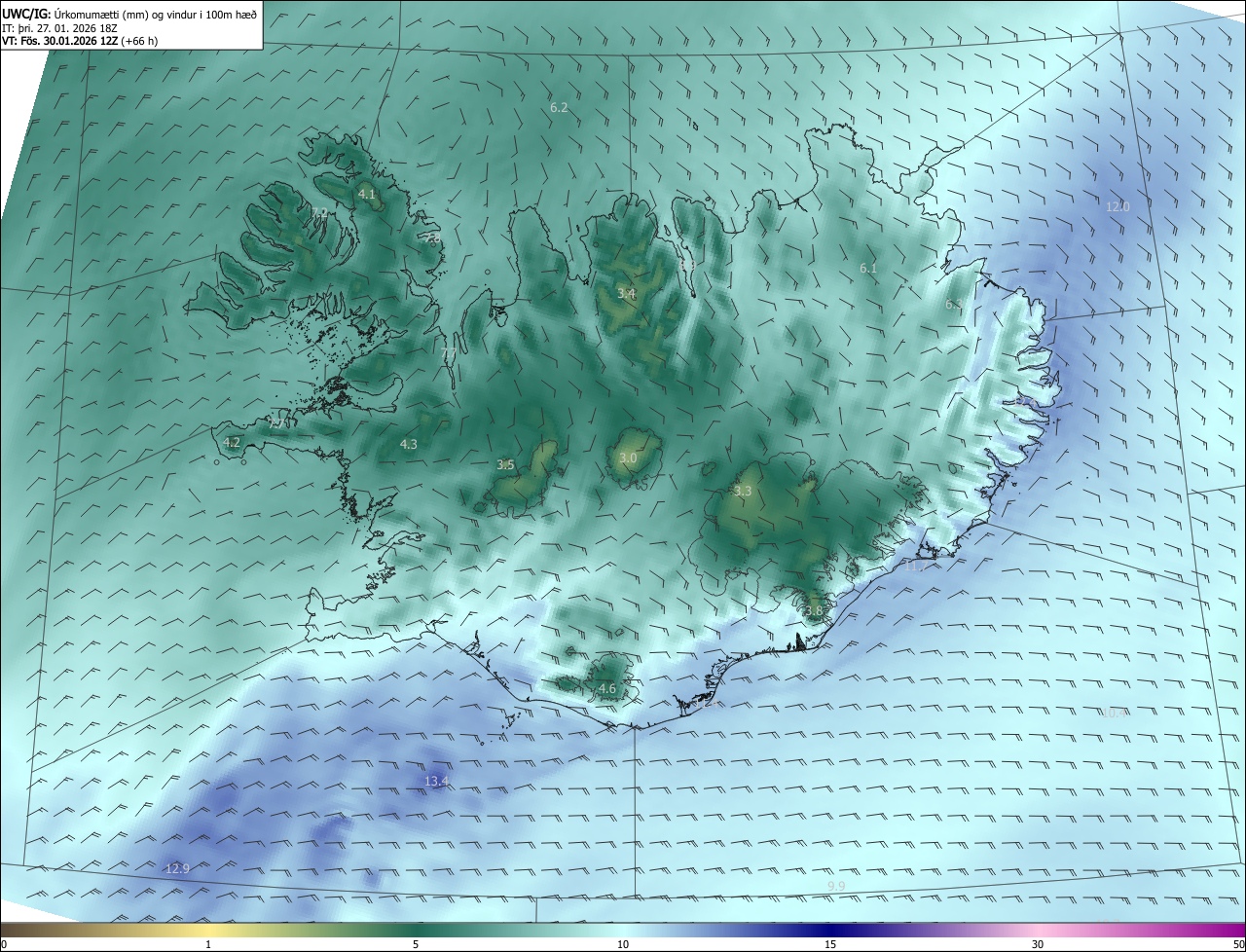Click the 3.0 value on Hofsjökull glacier
Image resolution: width=1246 pixels, height=952 pixels.
(x=628, y=458)
